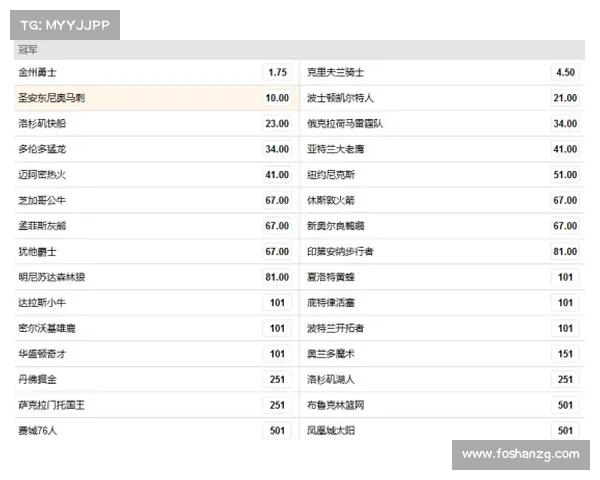The width and height of the screenshot is (600, 480).
Task: Select the 犹他爵士 team name
Action: [37, 251]
